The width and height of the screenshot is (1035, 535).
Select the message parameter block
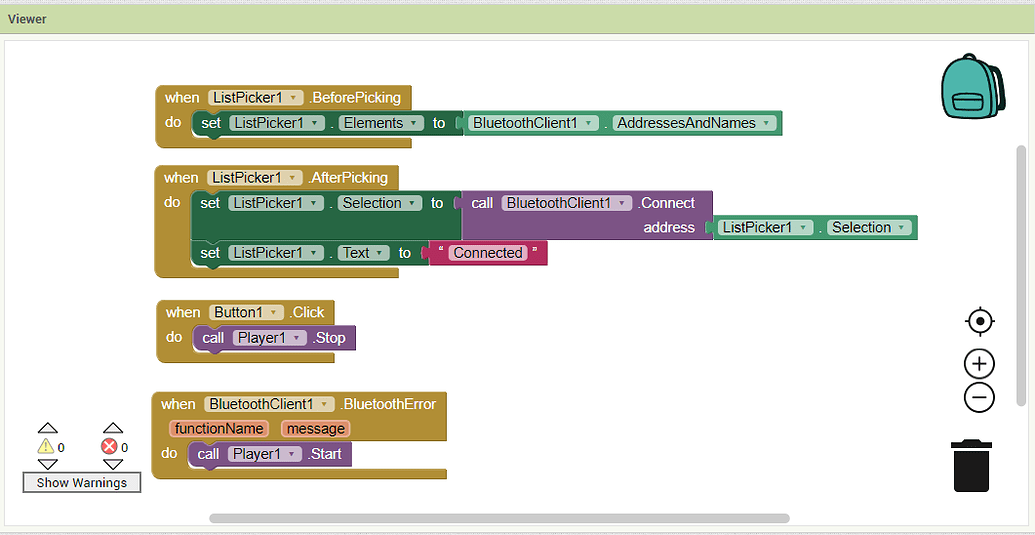pyautogui.click(x=315, y=429)
